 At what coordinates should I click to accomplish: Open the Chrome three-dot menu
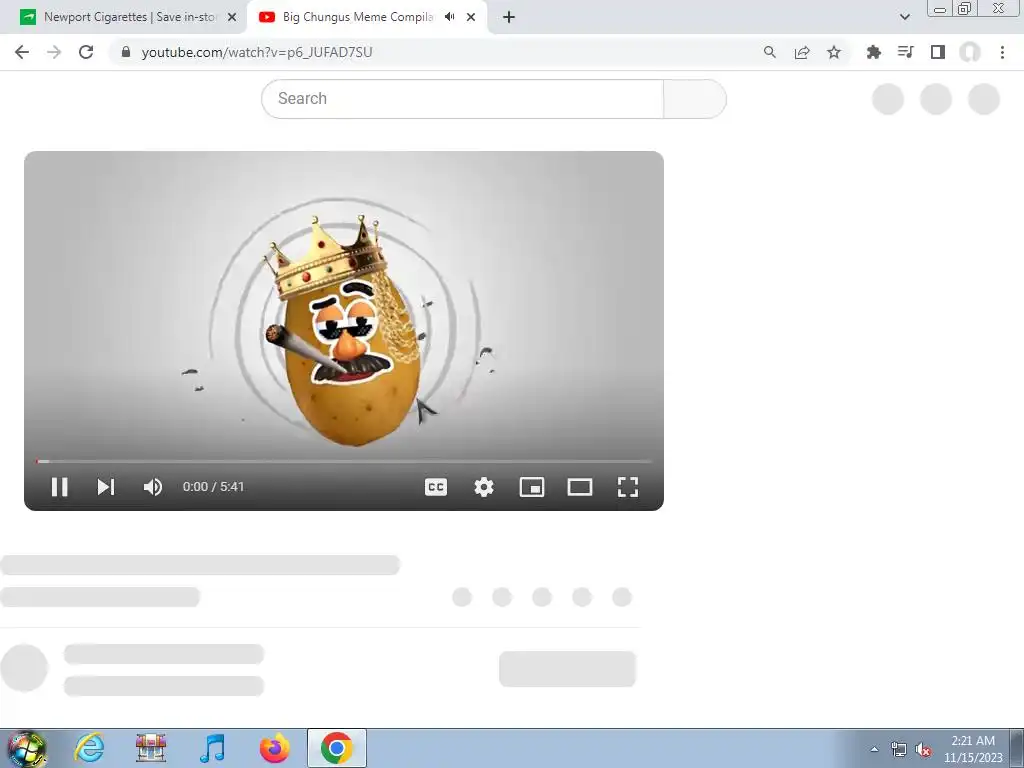click(x=1002, y=52)
